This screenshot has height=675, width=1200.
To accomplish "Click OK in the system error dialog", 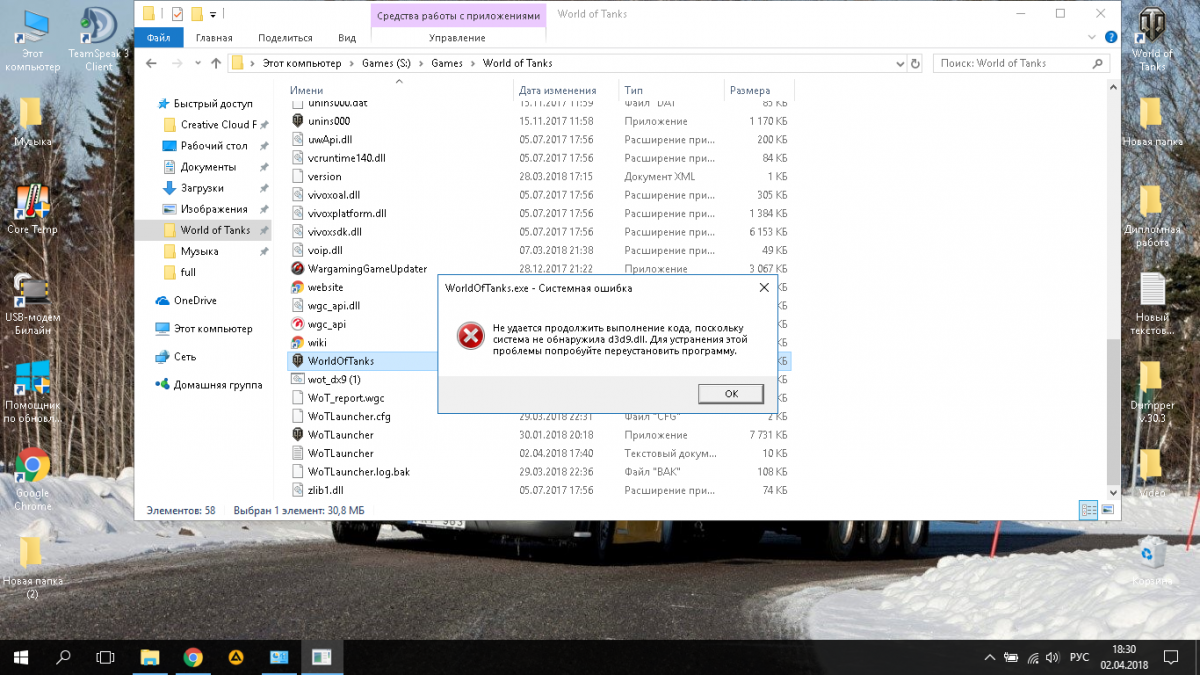I will tap(731, 393).
